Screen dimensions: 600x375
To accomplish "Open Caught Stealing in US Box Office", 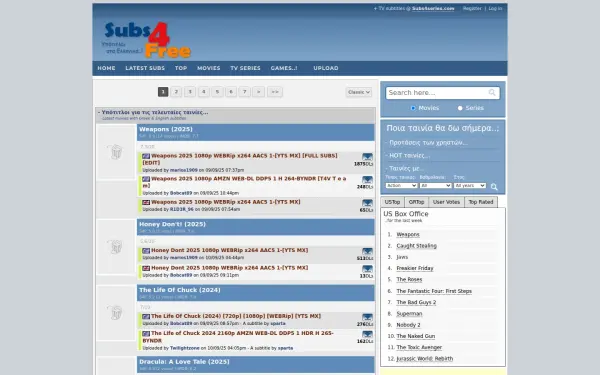I will tap(416, 246).
